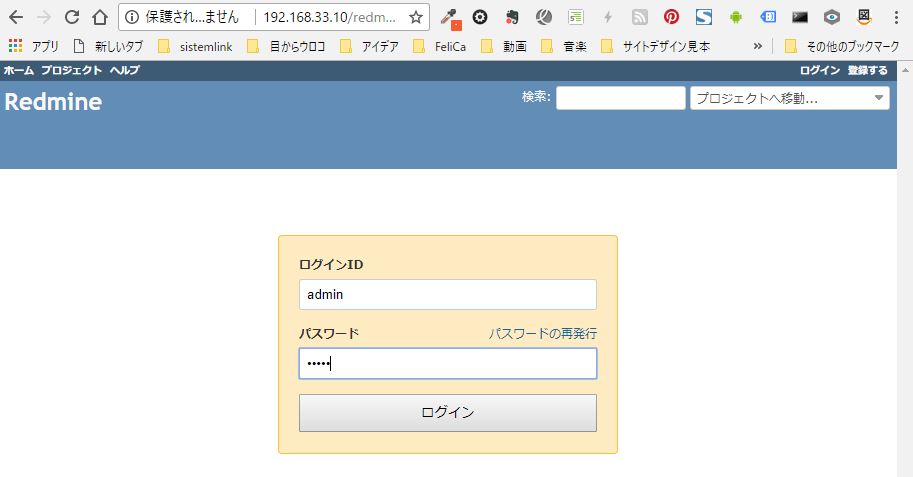Expand hidden bookmarks with the double chevron
This screenshot has height=477, width=913.
tap(757, 46)
